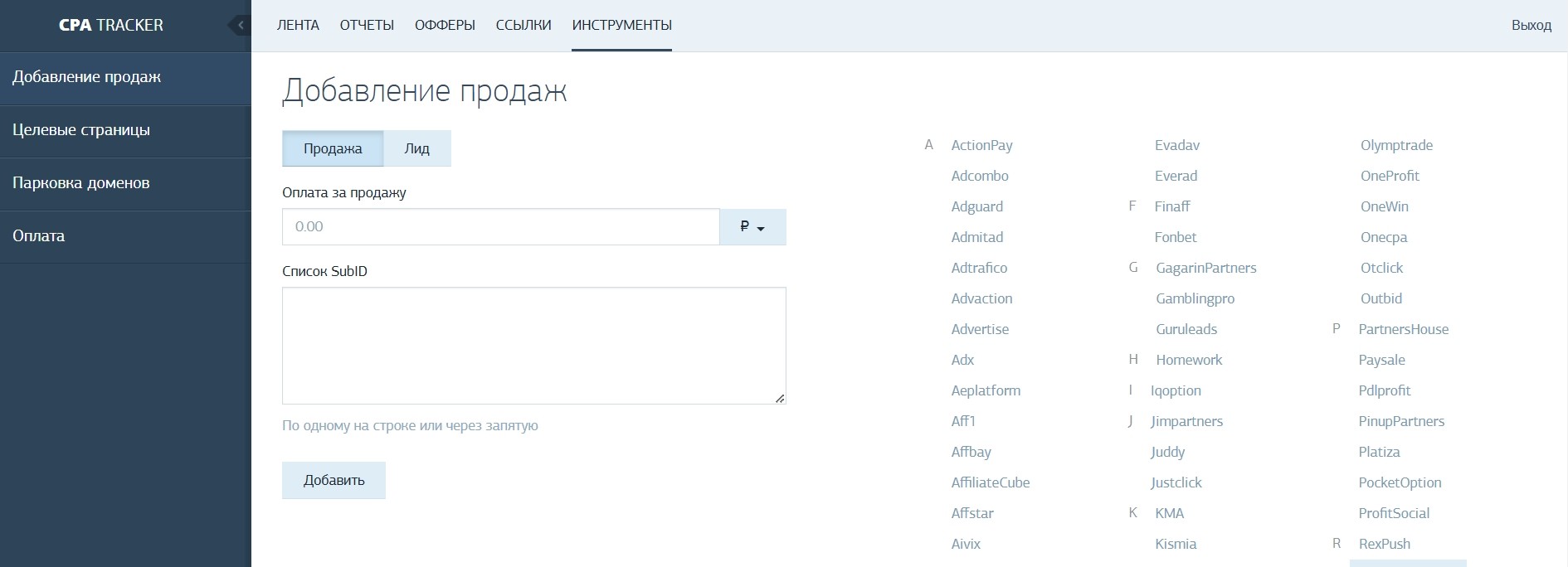Choose the Jimpartners network
Screen dimensions: 1568x567
(1186, 421)
